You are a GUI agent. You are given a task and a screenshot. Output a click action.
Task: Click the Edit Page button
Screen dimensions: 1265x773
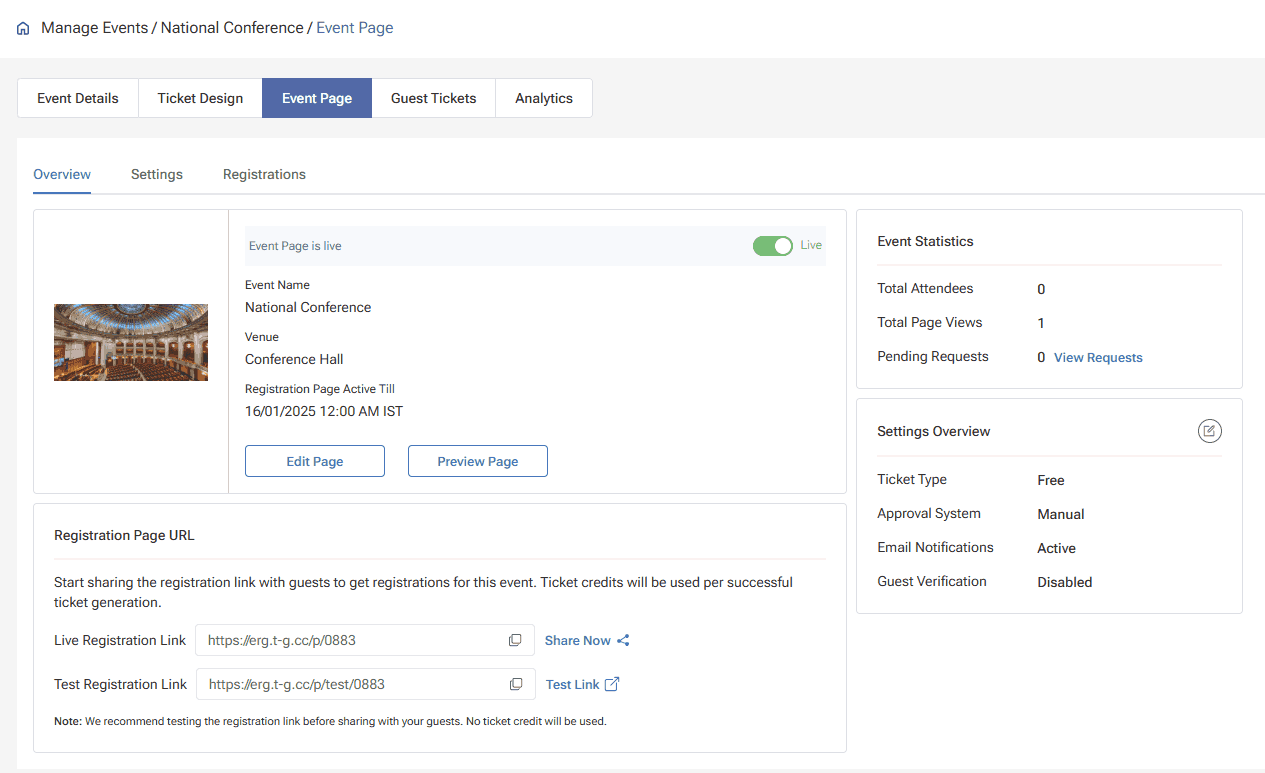(315, 461)
